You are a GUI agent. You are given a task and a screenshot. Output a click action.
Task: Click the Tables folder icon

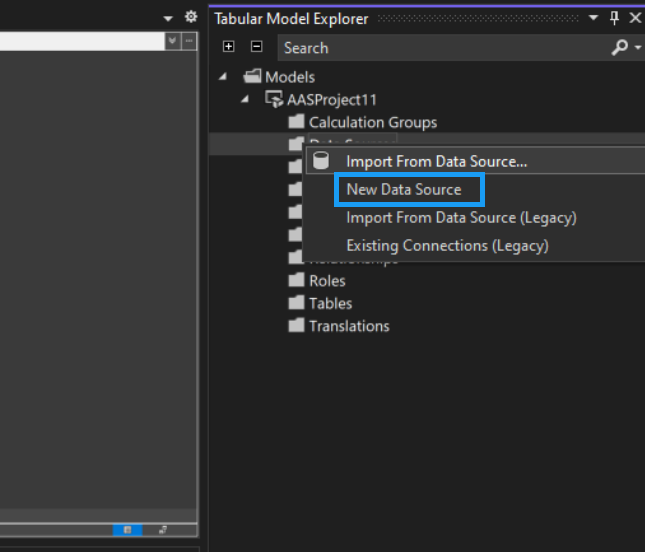coord(296,303)
